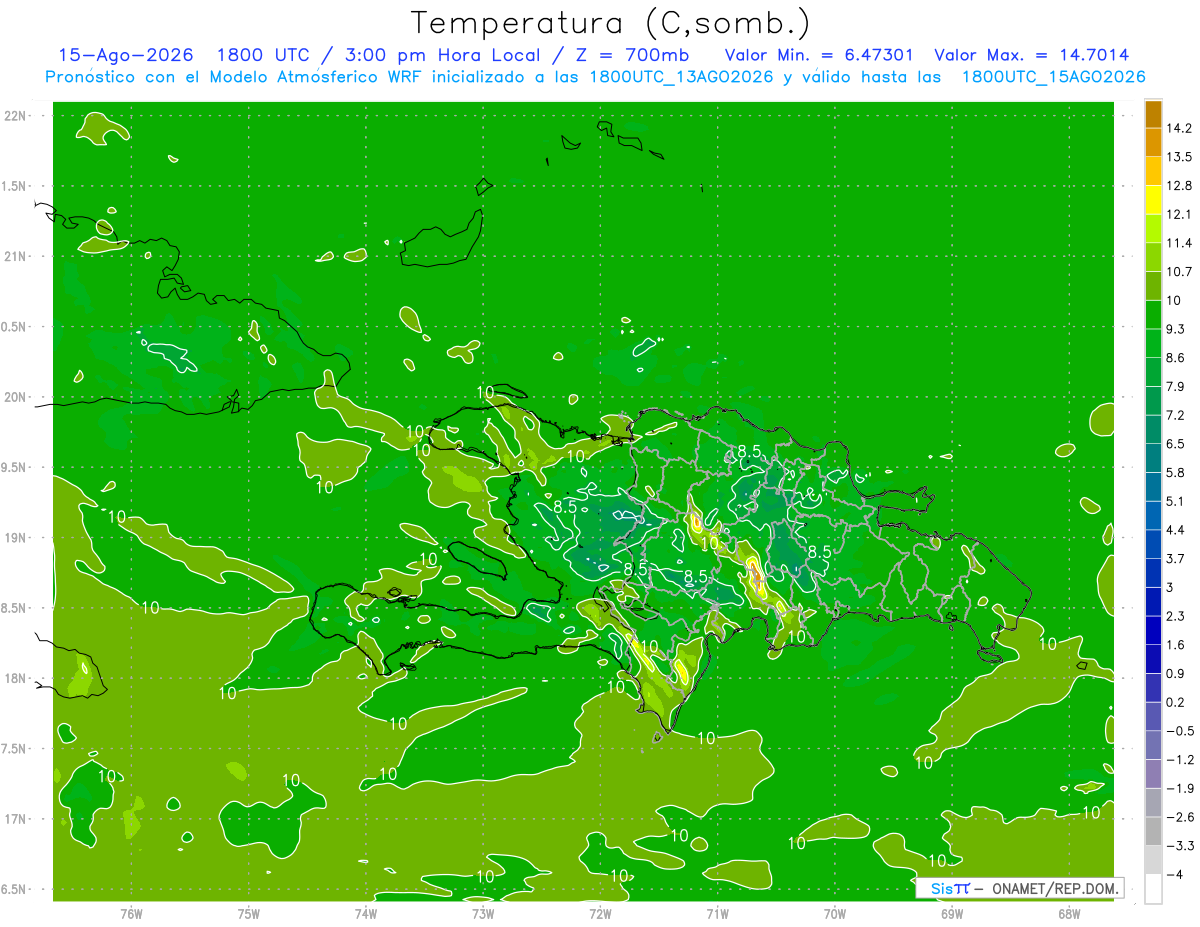Select the '15-Ago-2026' date text
Image resolution: width=1200 pixels, height=927 pixels.
pyautogui.click(x=126, y=55)
